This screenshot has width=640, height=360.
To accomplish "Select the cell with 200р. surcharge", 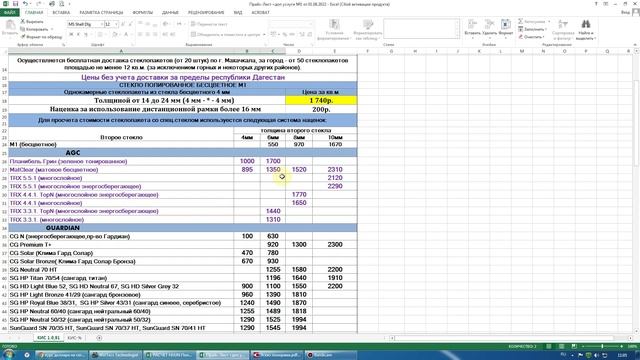I will click(321, 109).
